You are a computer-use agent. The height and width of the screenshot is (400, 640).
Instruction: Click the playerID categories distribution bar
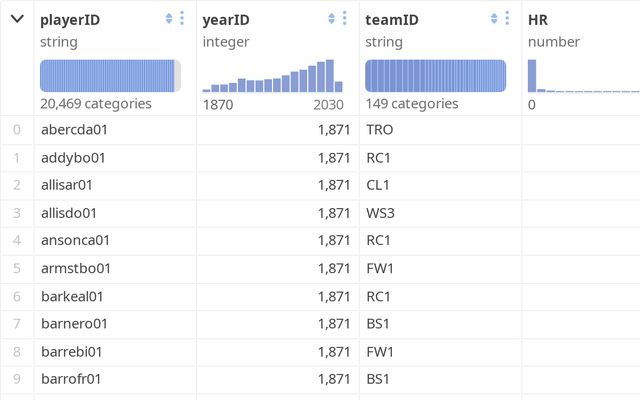[110, 76]
